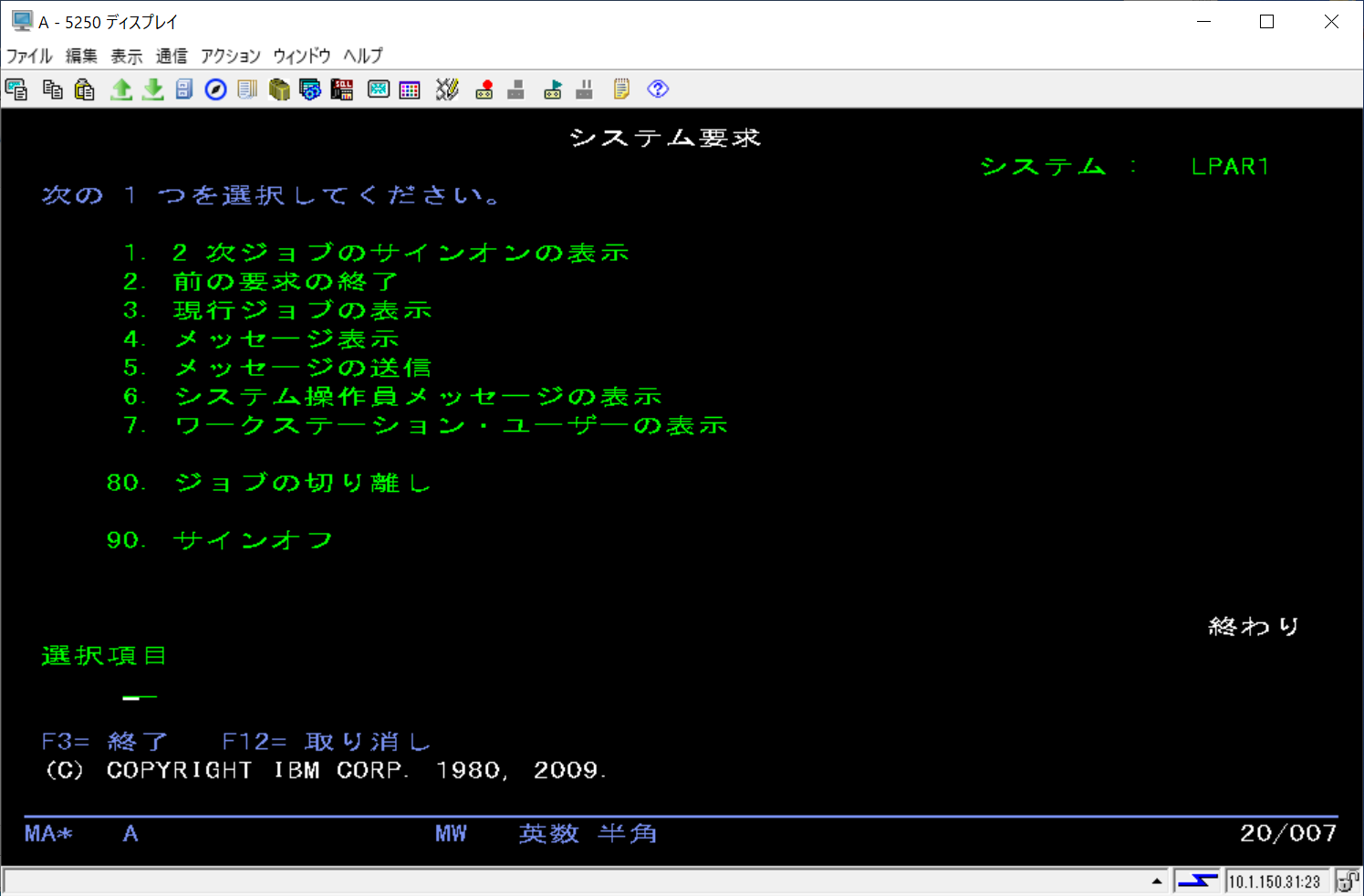Click the cursor position 20/007 indicator

1288,833
